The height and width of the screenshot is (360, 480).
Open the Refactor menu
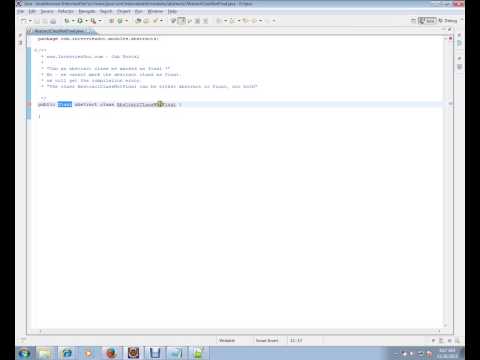(x=66, y=11)
